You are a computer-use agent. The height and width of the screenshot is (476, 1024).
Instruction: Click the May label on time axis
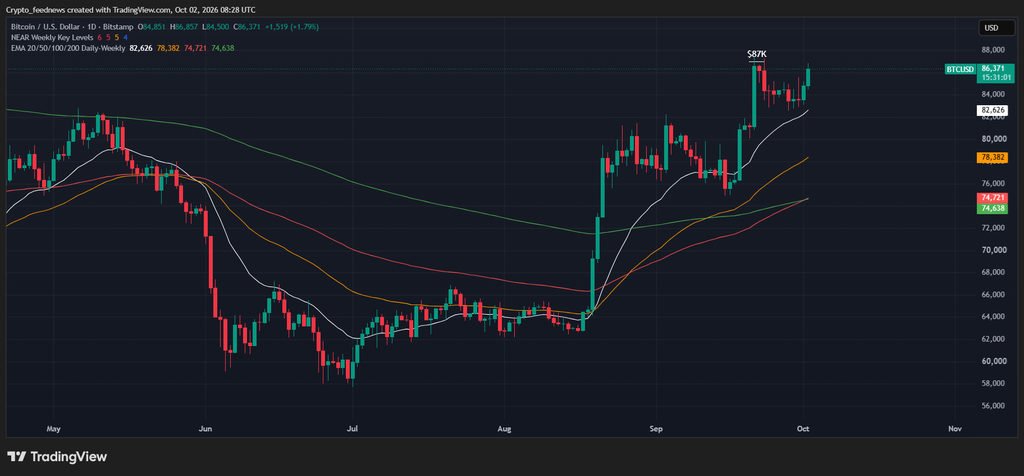tap(54, 429)
